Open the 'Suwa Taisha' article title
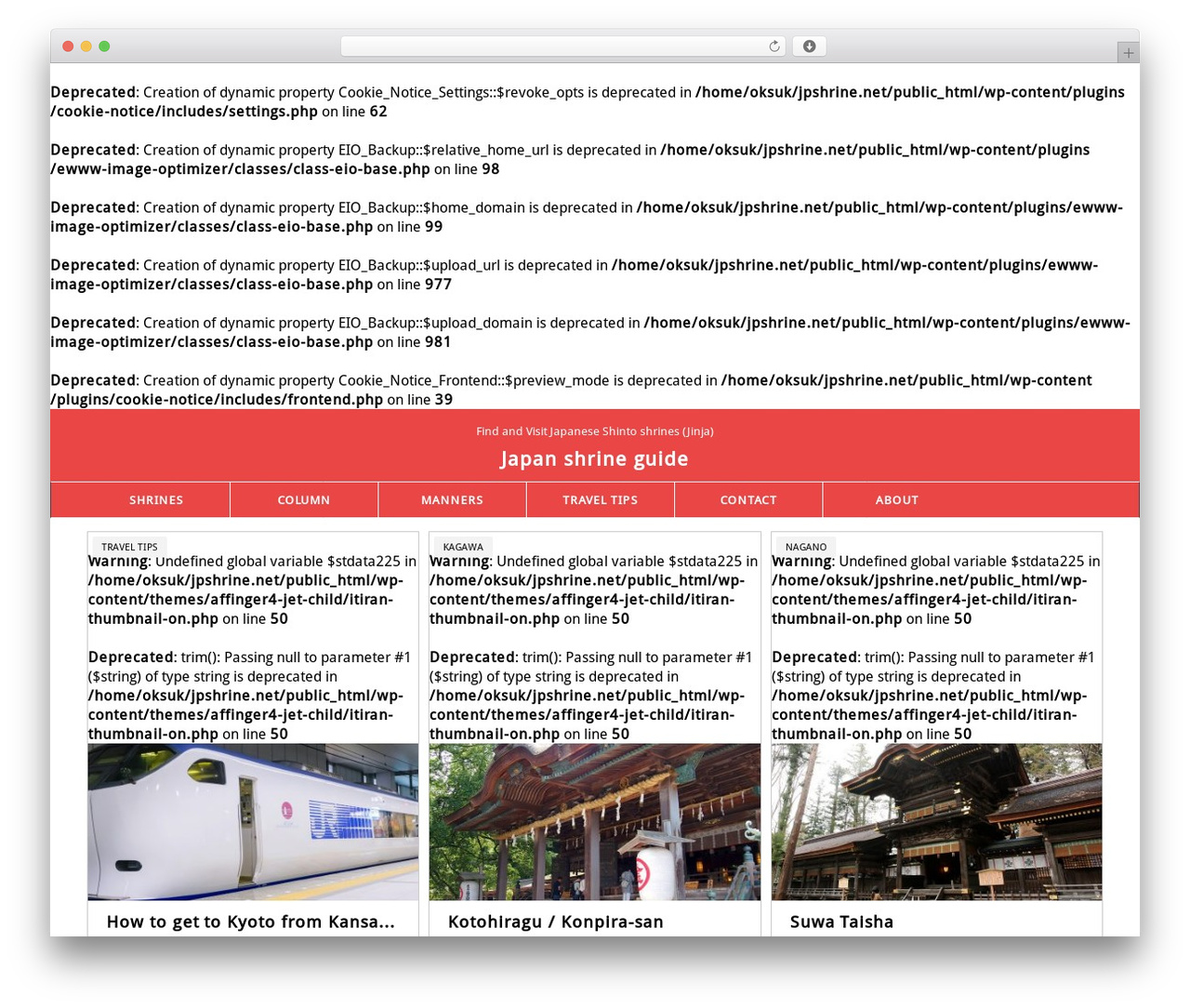This screenshot has width=1190, height=1008. pos(841,922)
